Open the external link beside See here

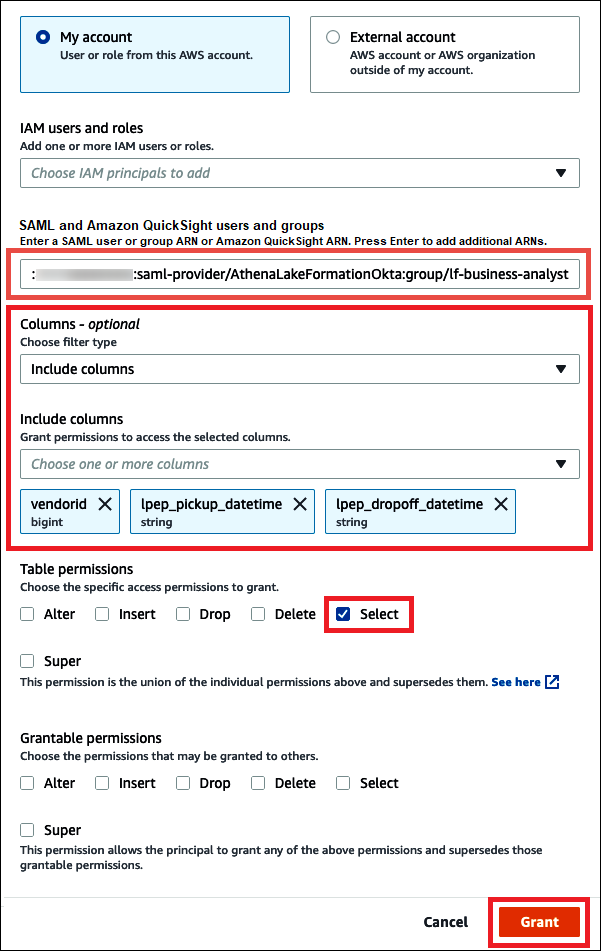point(554,682)
